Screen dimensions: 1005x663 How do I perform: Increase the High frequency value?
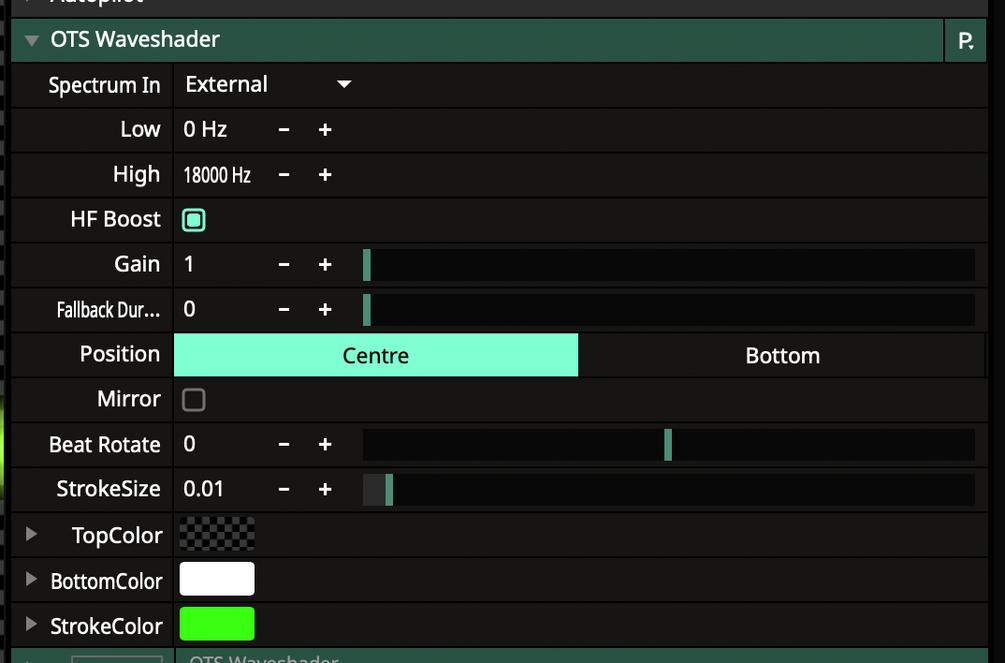click(x=325, y=175)
